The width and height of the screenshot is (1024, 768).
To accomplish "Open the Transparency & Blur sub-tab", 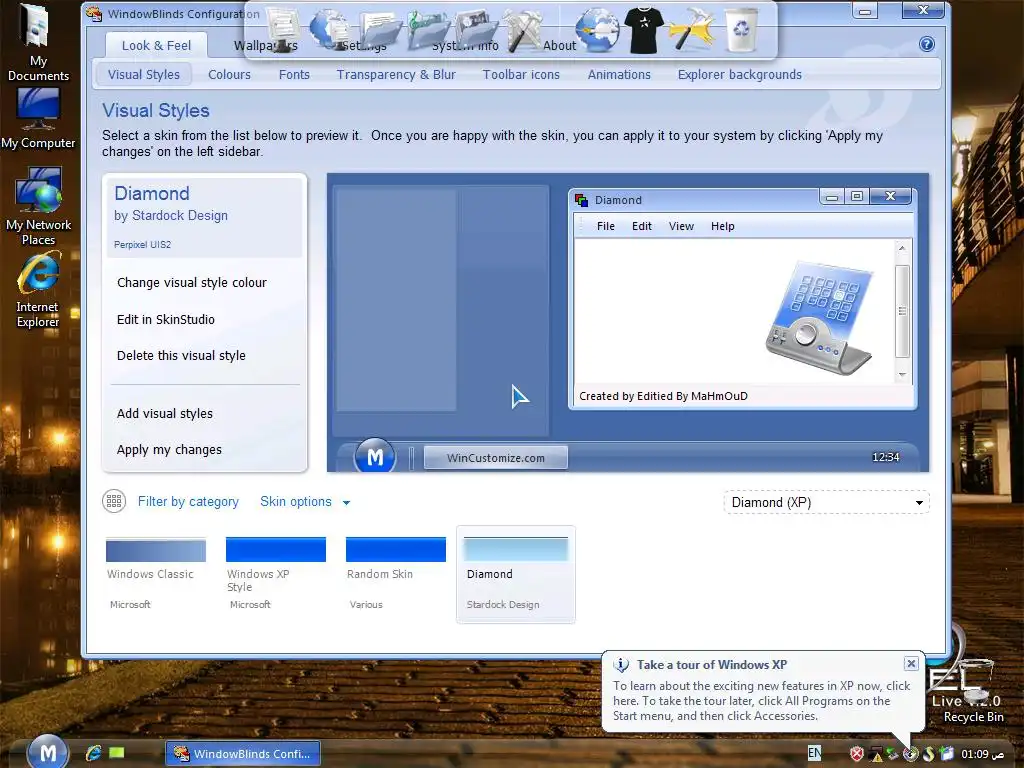I will (396, 74).
